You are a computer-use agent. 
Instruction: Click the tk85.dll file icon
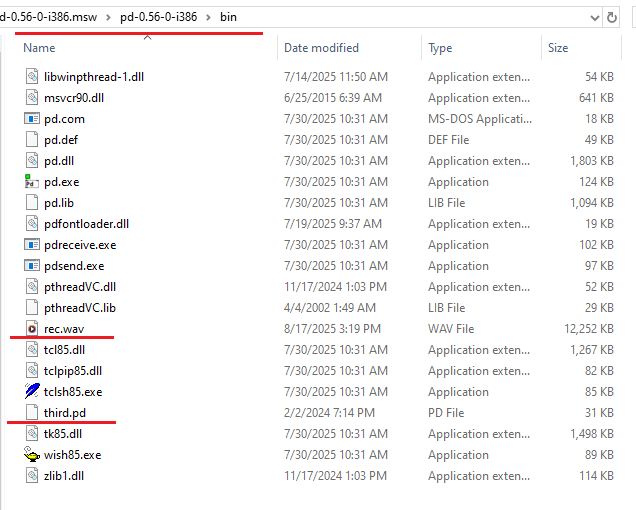click(x=32, y=434)
